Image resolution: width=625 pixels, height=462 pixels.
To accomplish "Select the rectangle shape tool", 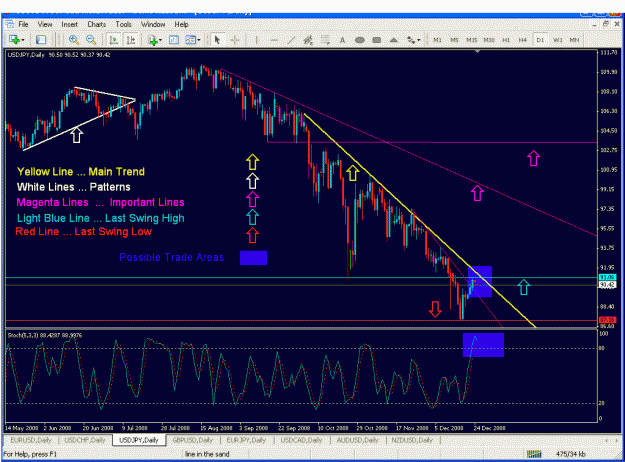I will [x=377, y=40].
